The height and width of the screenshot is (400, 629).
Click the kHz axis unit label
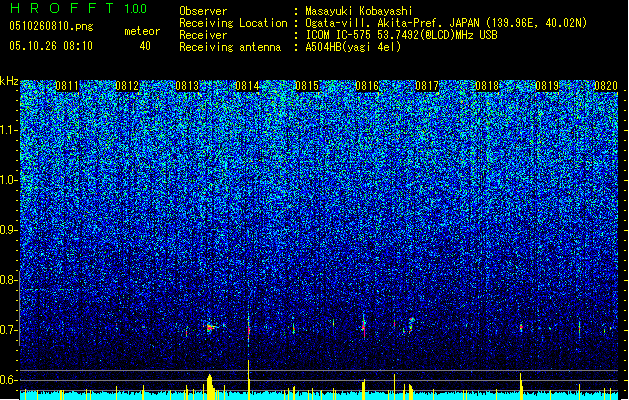[x=9, y=81]
